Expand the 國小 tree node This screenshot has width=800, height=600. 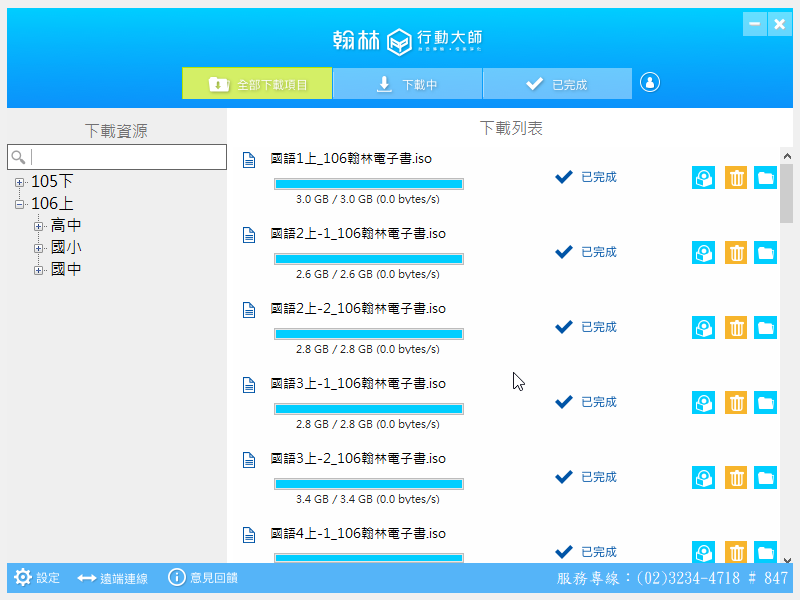tap(38, 248)
